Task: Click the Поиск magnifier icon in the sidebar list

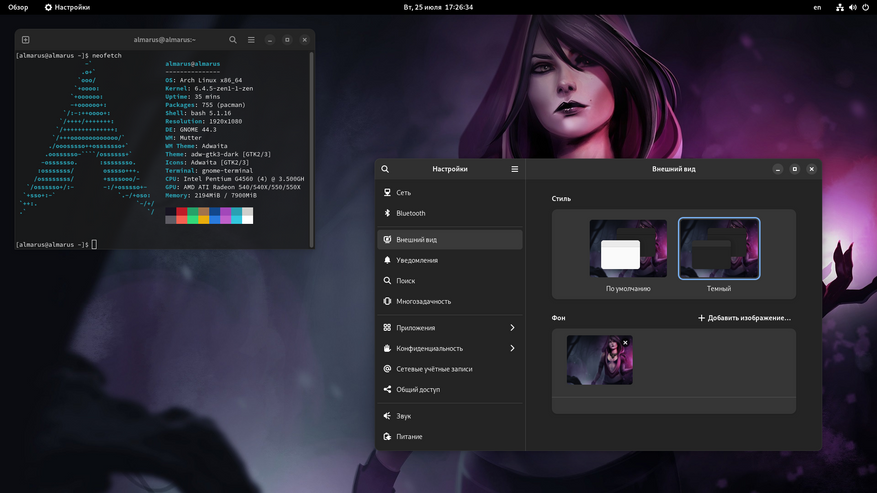Action: tap(387, 281)
